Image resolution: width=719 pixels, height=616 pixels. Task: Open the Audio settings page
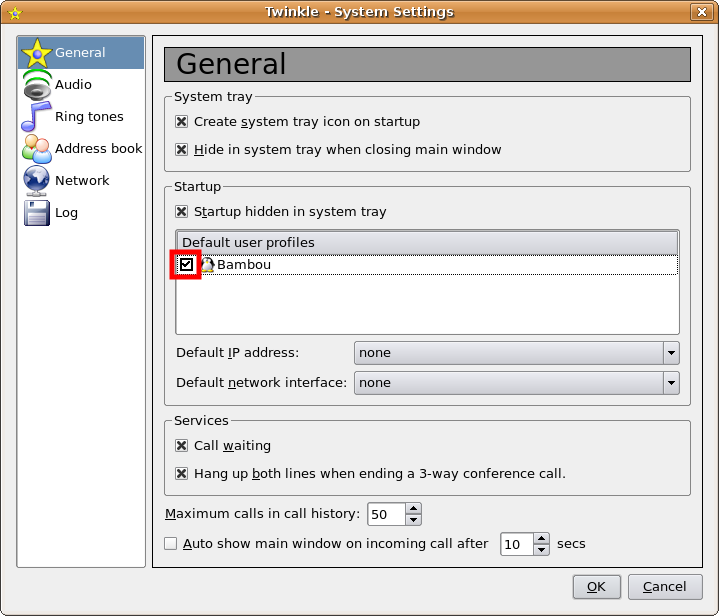pos(73,85)
